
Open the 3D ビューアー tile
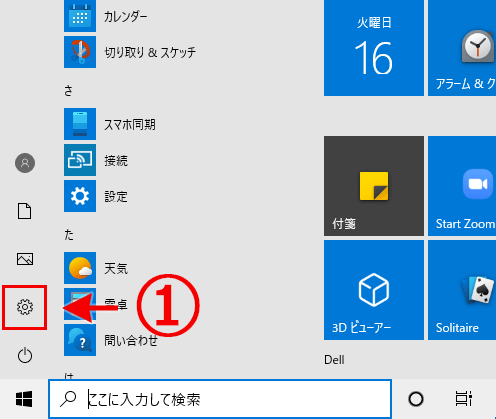coord(374,290)
